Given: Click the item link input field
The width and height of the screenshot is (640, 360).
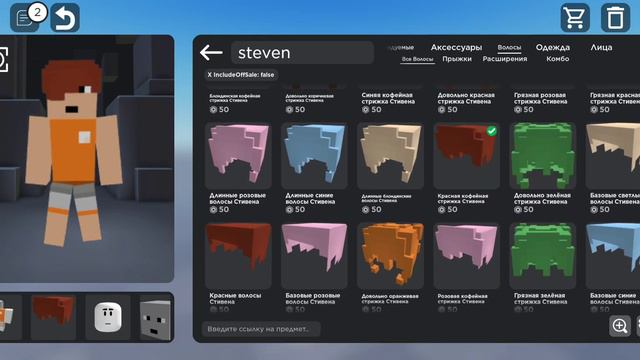Looking at the screenshot, I should click(261, 329).
